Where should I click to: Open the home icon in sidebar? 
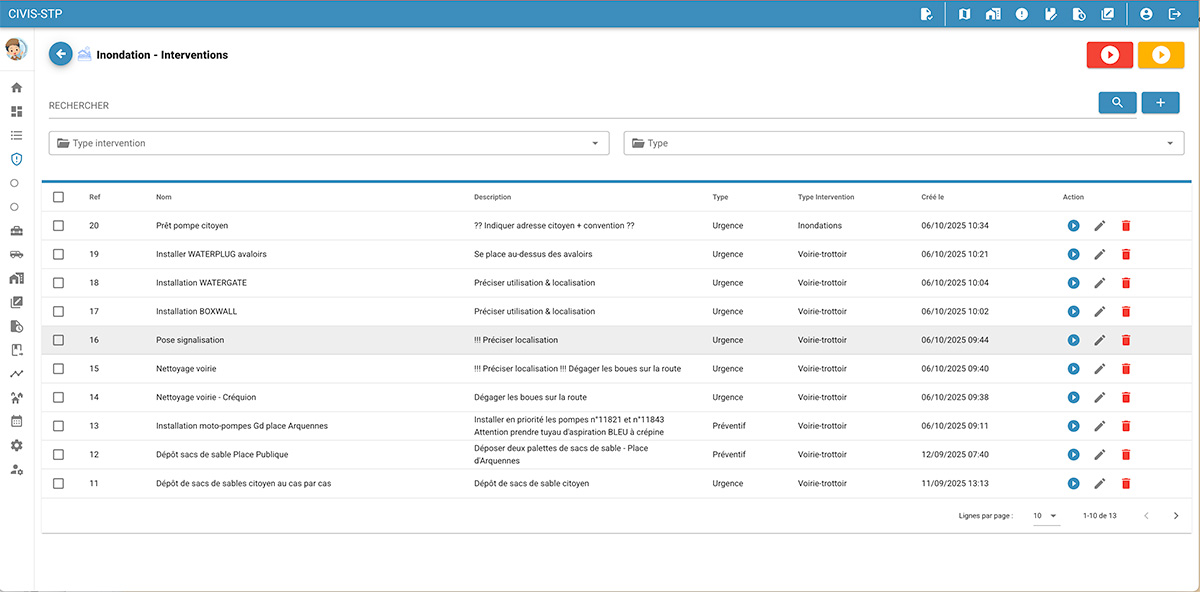pyautogui.click(x=16, y=88)
